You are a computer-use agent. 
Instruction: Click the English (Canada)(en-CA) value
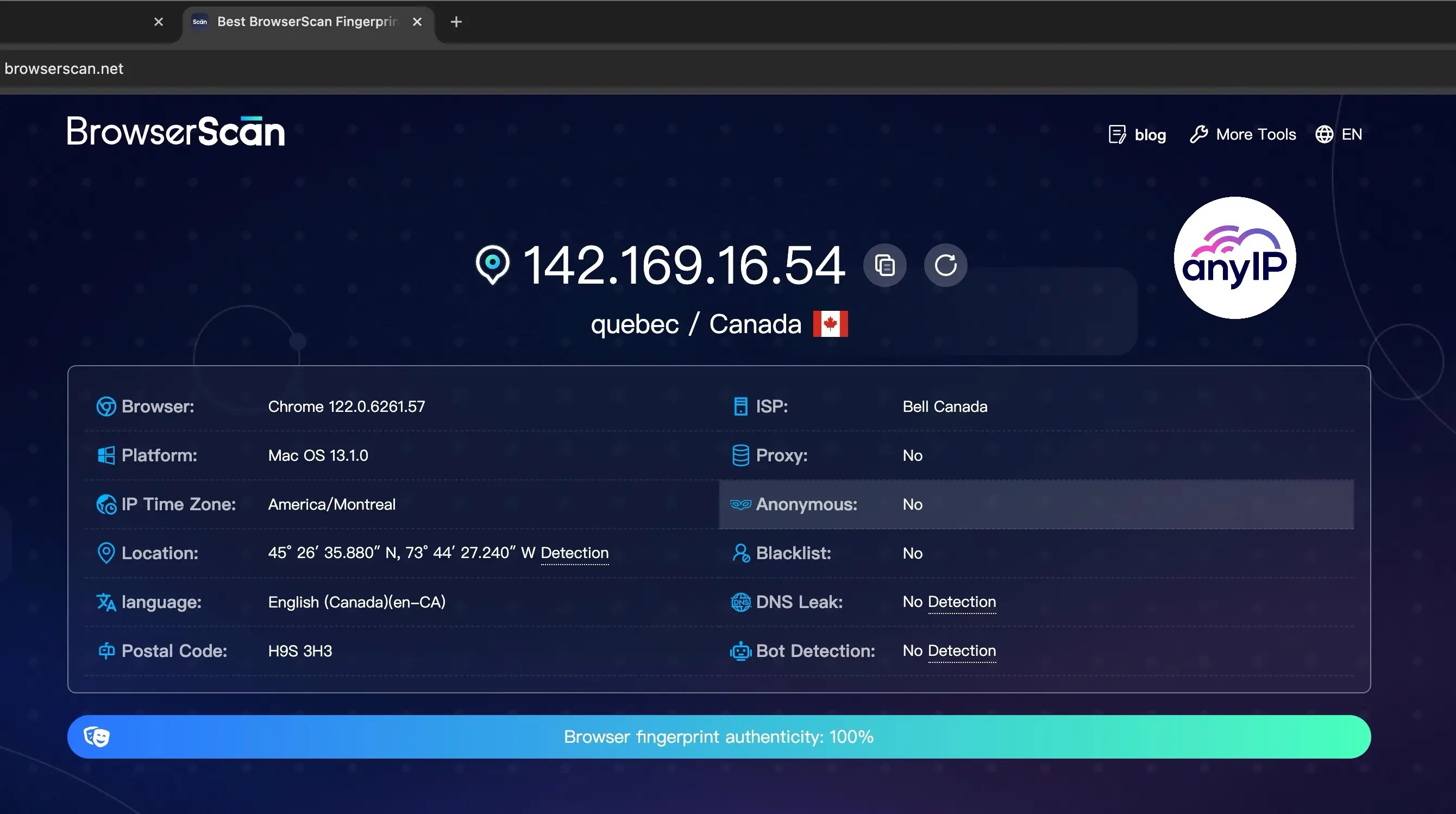356,602
